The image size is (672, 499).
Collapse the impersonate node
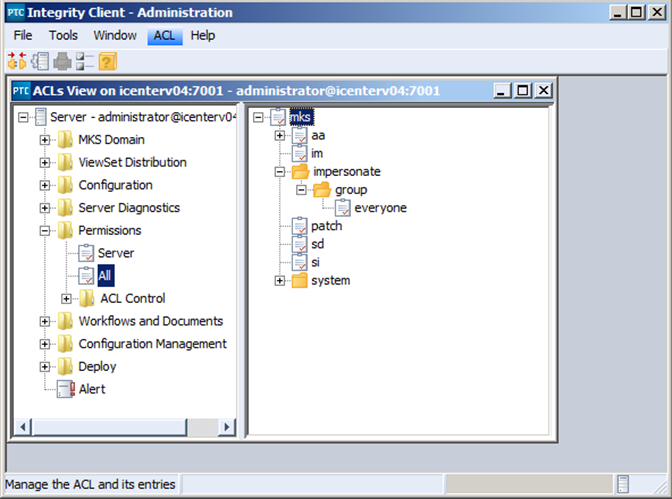click(x=279, y=171)
